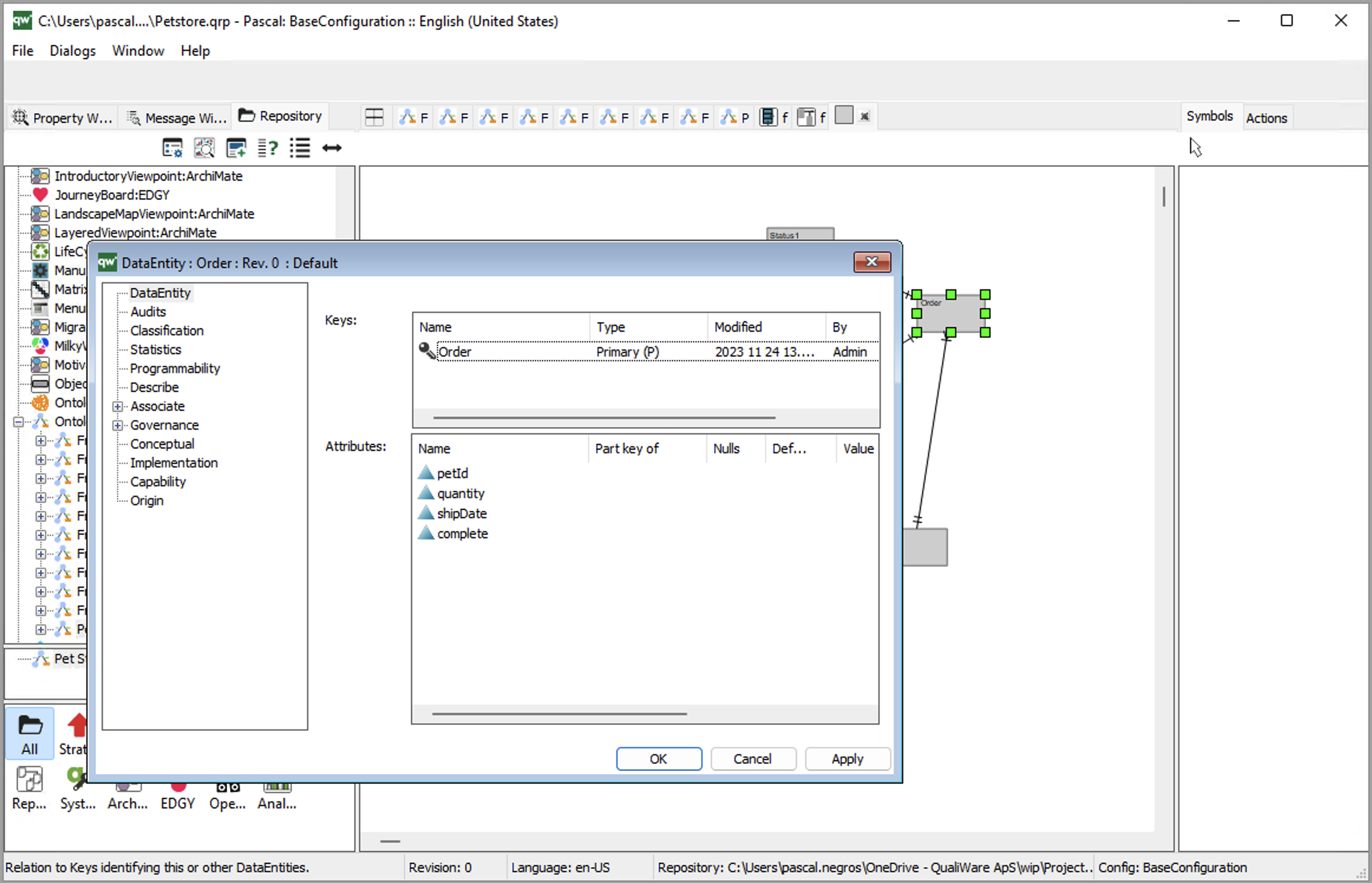Click the key icon beside Order
The image size is (1372, 883).
coord(426,351)
